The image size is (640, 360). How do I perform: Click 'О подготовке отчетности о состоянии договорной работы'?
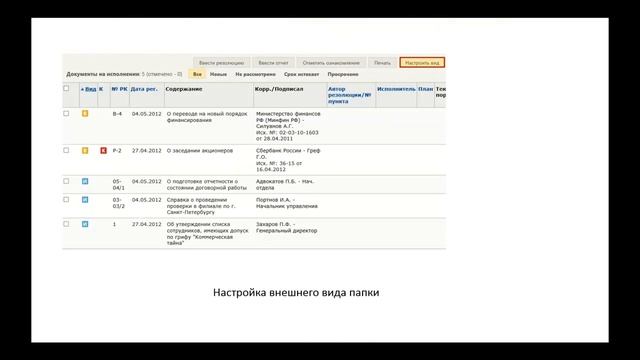(207, 184)
